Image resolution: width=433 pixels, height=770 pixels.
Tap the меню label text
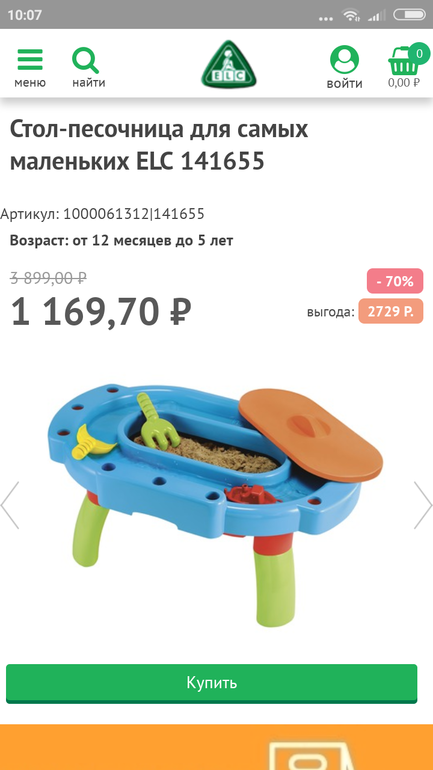tap(30, 82)
